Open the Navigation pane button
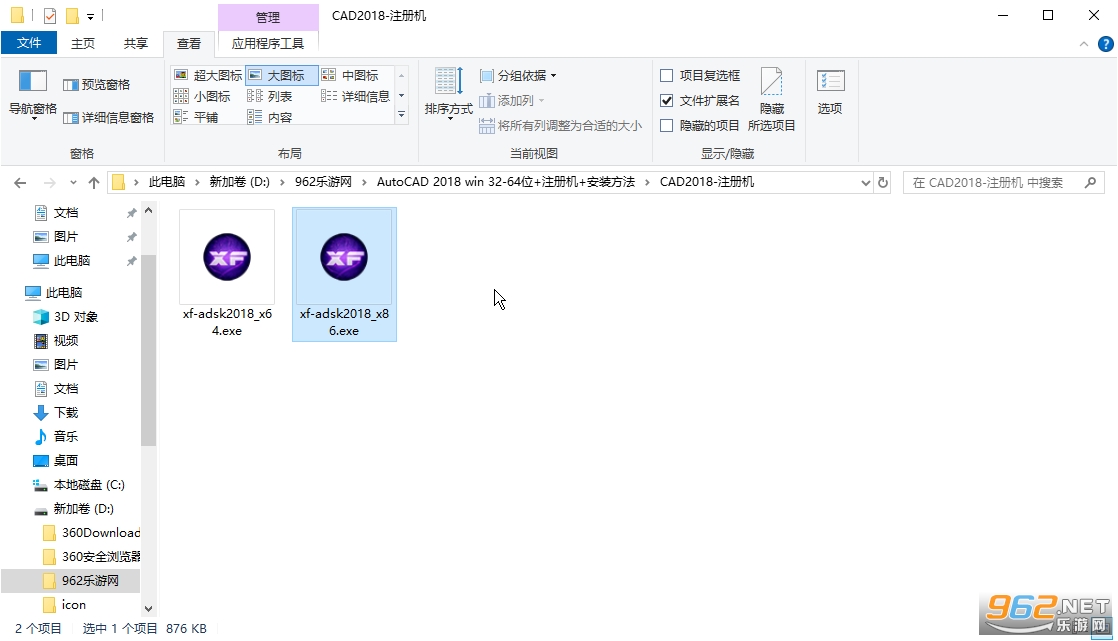Image resolution: width=1118 pixels, height=641 pixels. pyautogui.click(x=33, y=93)
